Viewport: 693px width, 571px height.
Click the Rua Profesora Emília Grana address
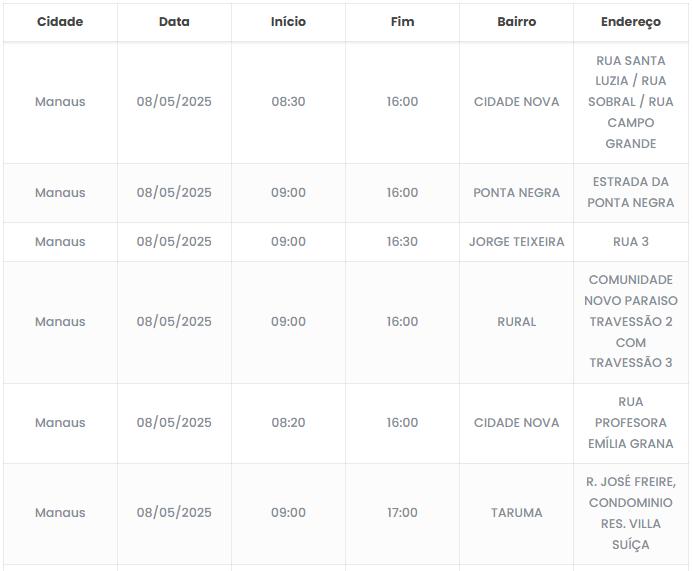[x=631, y=423]
